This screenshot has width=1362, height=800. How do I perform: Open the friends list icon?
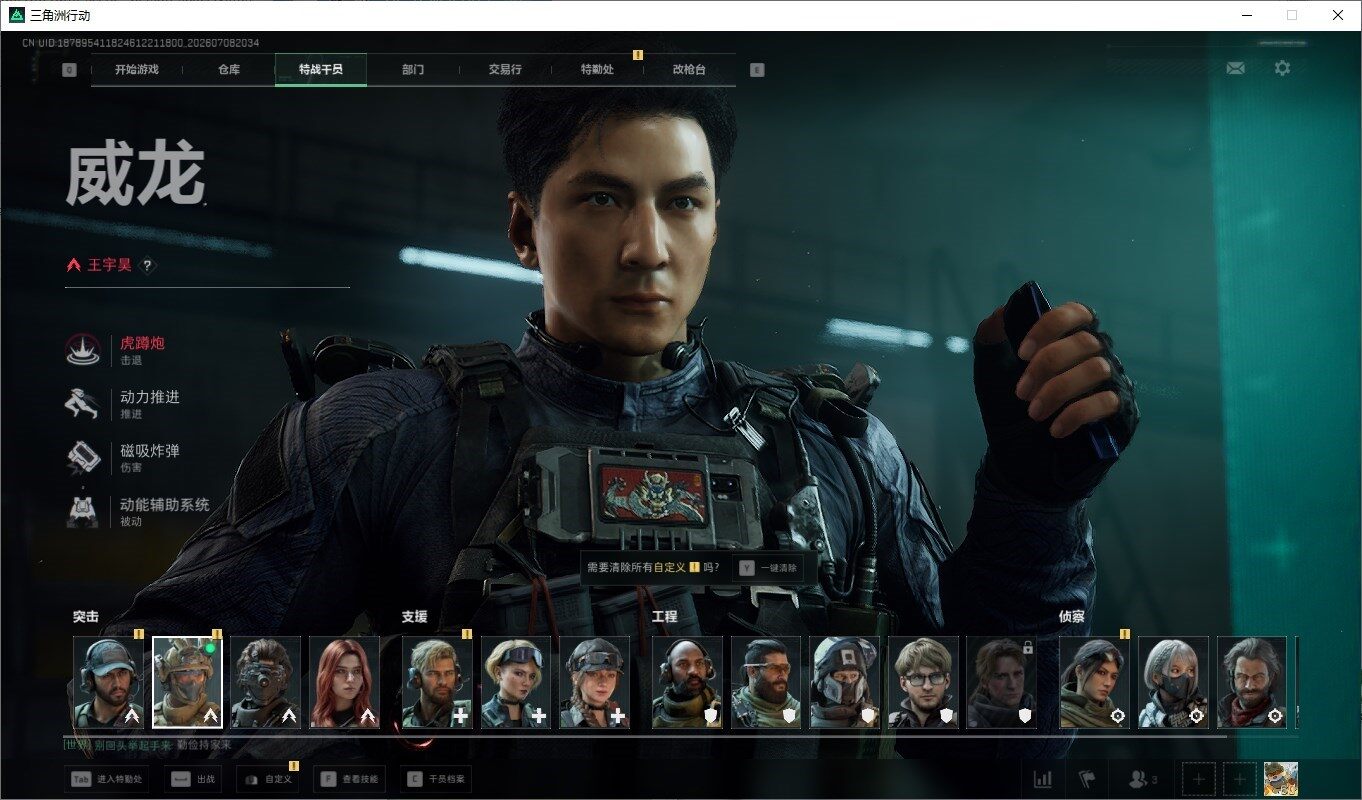point(1141,779)
